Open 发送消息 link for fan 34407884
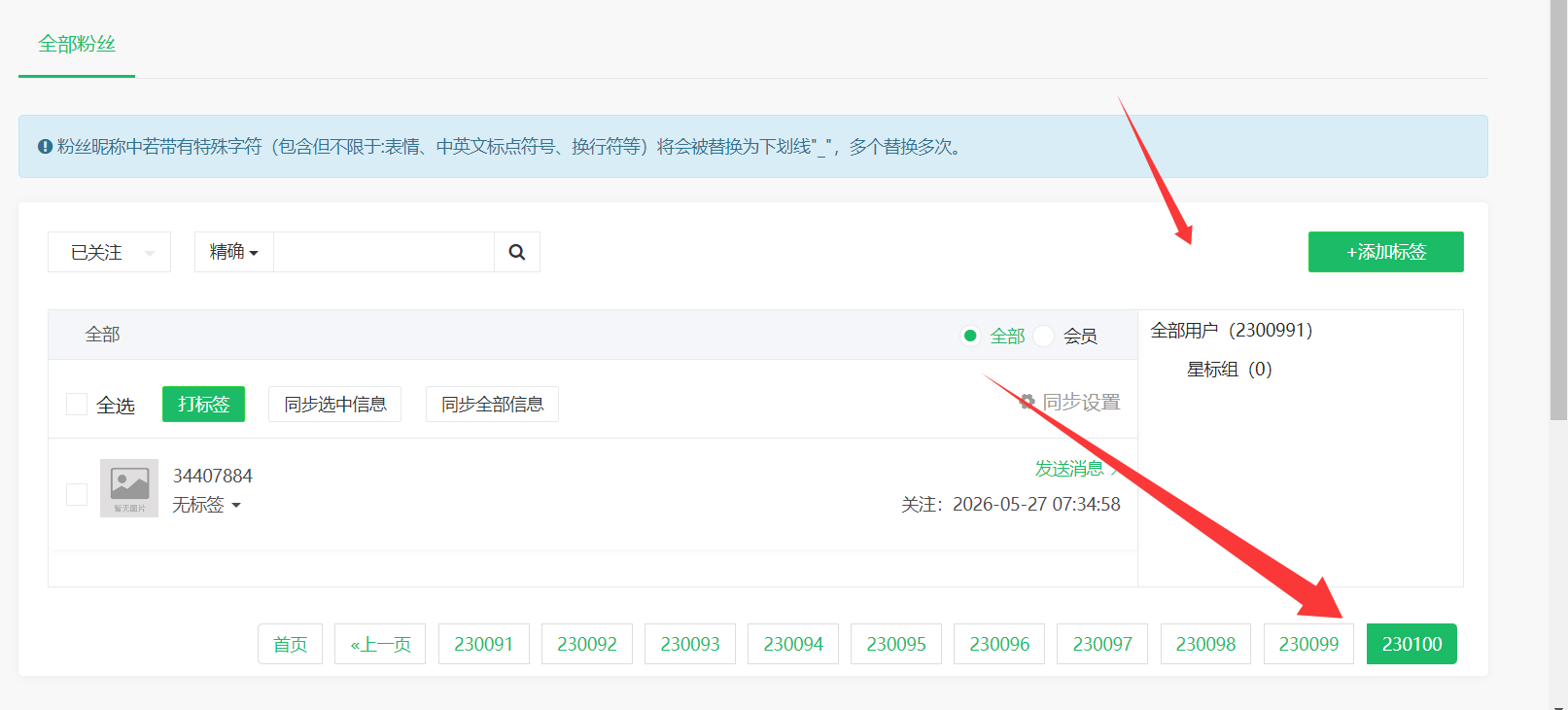This screenshot has width=1568, height=710. 1069,469
